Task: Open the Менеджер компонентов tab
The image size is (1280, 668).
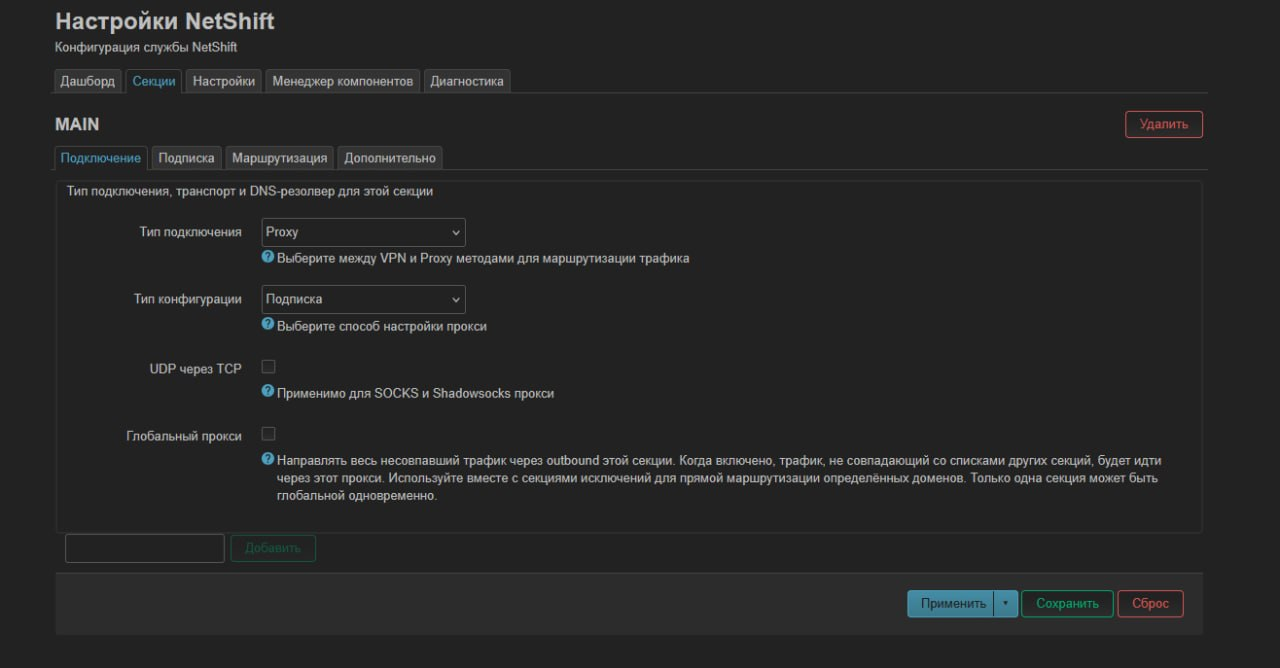Action: coord(343,81)
